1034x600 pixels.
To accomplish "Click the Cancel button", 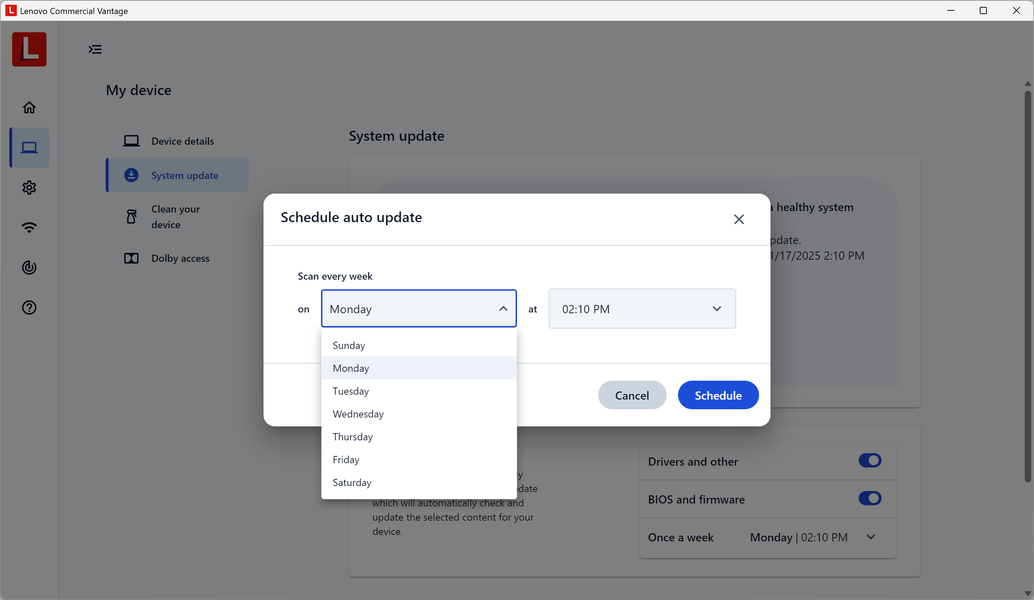I will 632,395.
